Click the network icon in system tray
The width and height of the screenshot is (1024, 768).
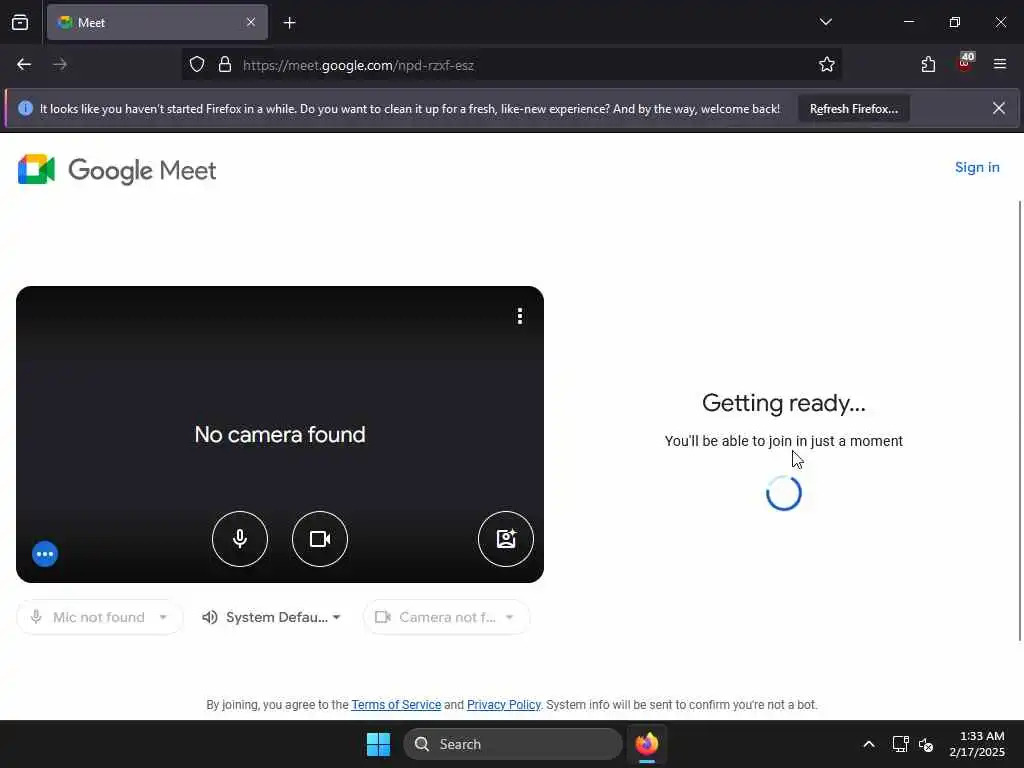tap(901, 744)
